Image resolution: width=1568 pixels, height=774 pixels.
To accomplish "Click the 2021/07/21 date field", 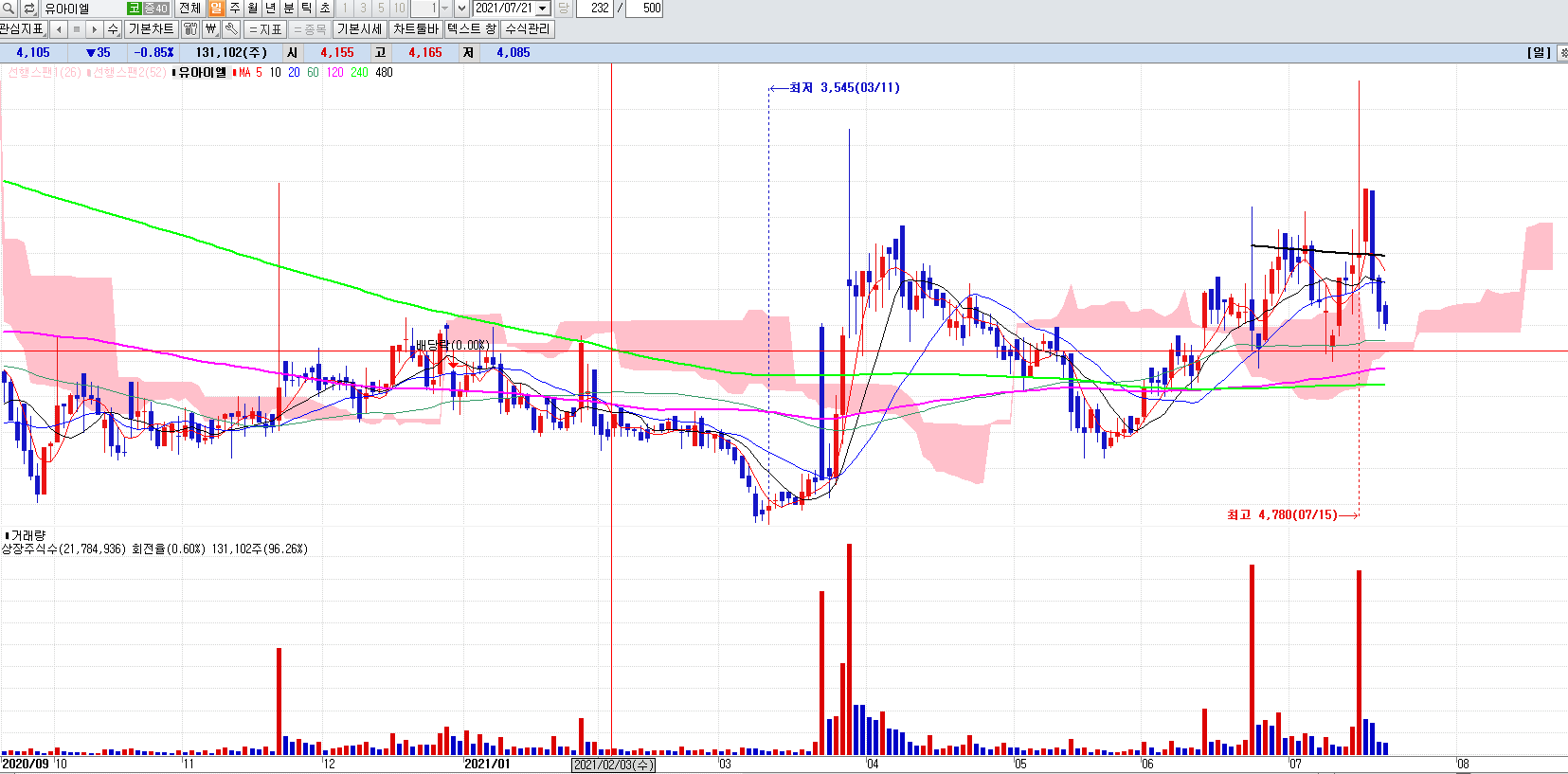I will click(x=504, y=9).
